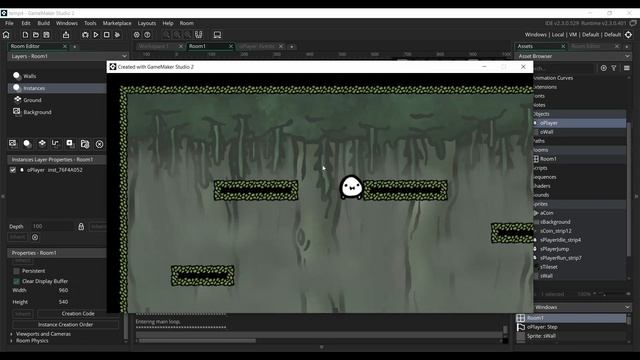640x360 pixels.
Task: Open the asset browser hamburger menu
Action: tap(627, 68)
